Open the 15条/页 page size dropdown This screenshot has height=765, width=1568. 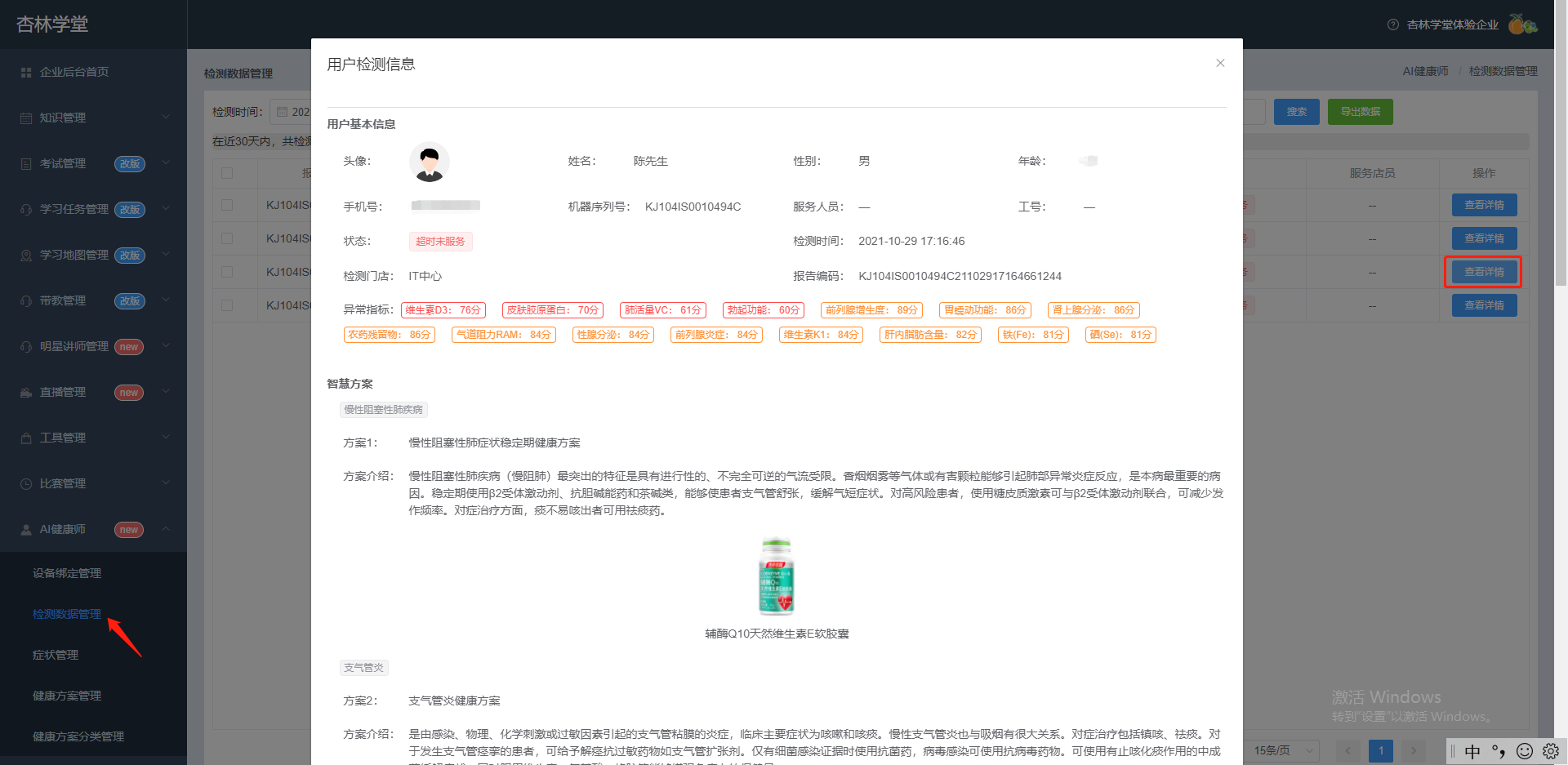pos(1282,750)
